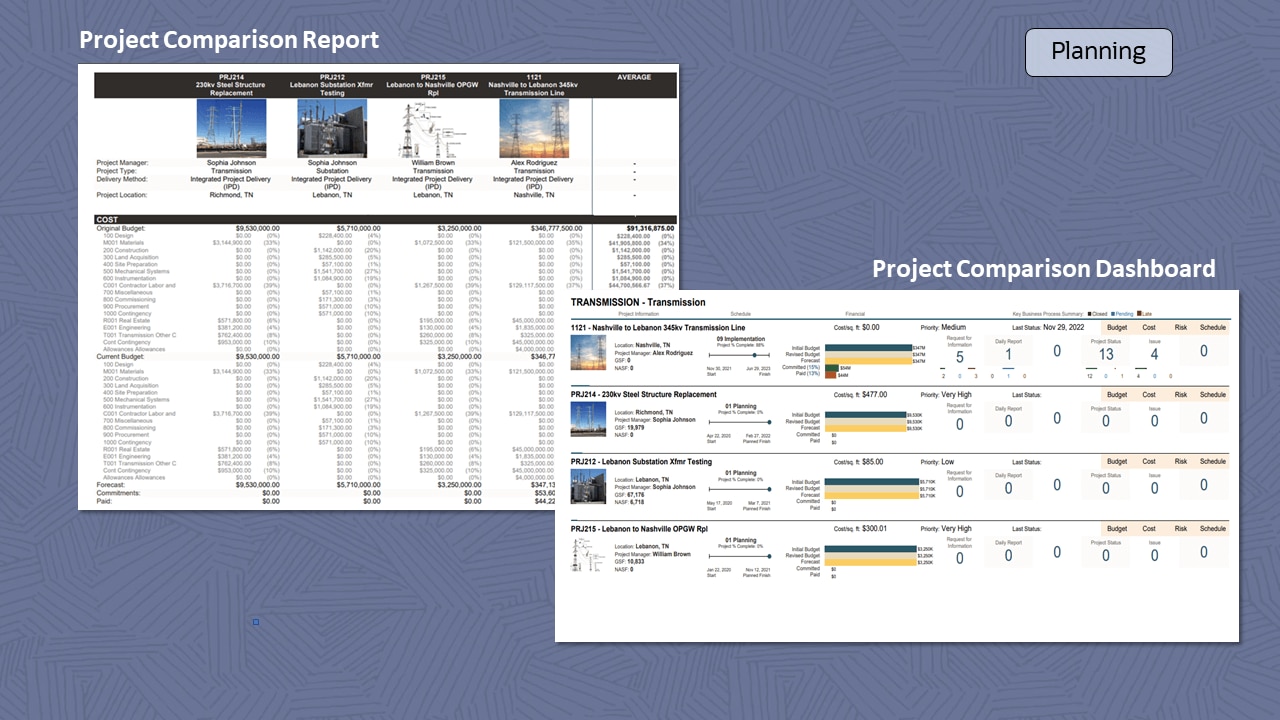The height and width of the screenshot is (720, 1280).
Task: Click the Planning button at top right
Action: (x=1098, y=52)
